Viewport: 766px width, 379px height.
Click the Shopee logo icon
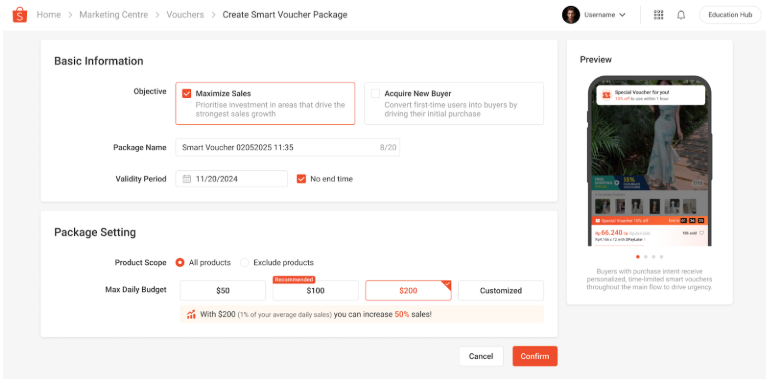pyautogui.click(x=20, y=15)
